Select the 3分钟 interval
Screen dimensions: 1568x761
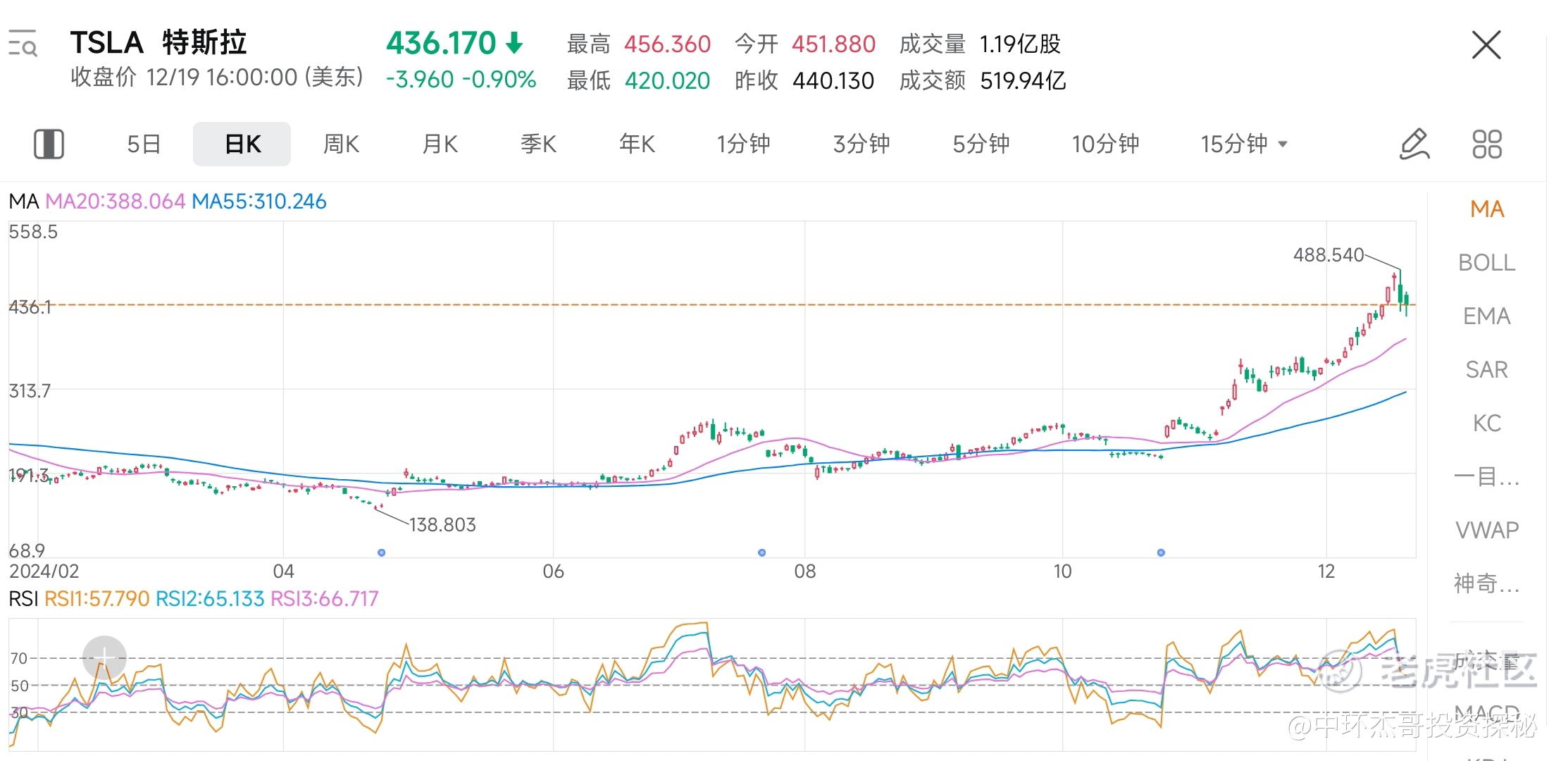[x=861, y=144]
